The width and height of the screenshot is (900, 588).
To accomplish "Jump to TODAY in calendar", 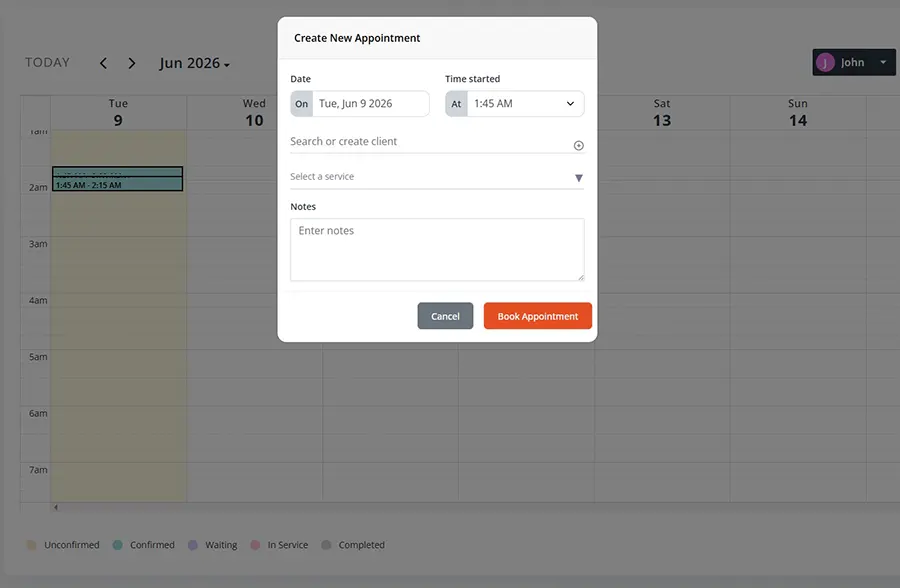I will click(x=47, y=63).
